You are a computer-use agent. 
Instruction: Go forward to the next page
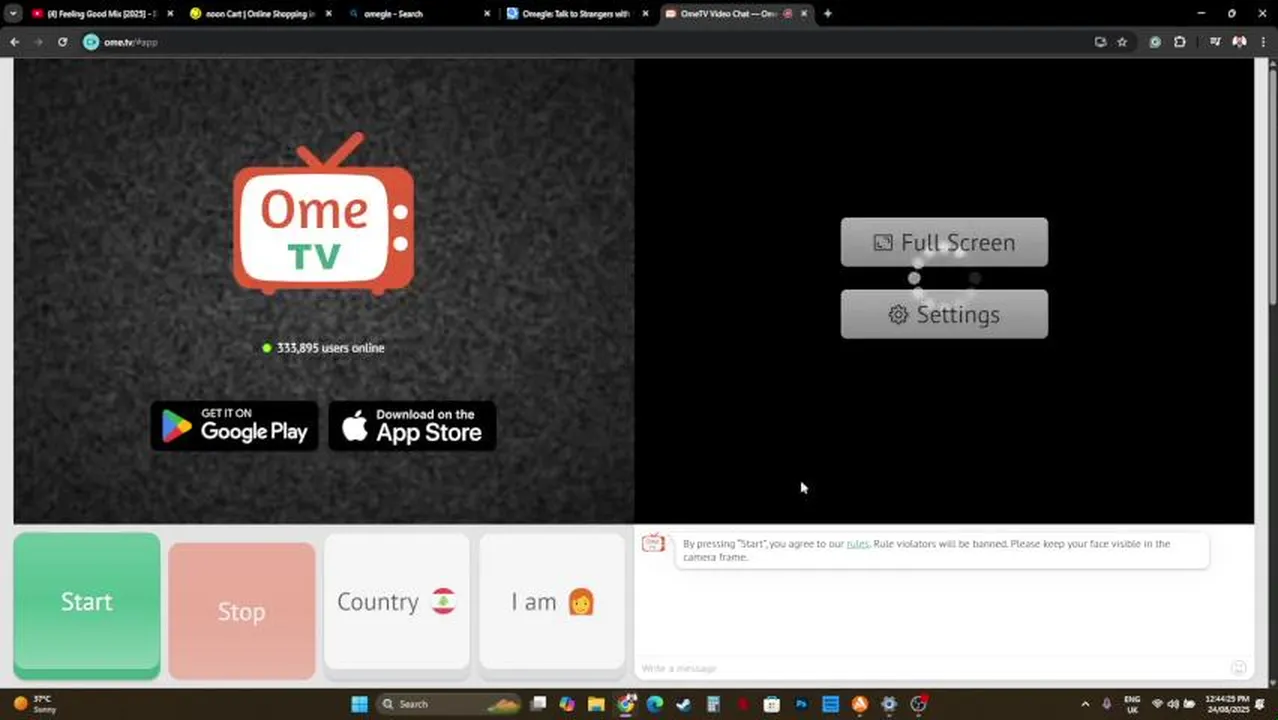(38, 42)
